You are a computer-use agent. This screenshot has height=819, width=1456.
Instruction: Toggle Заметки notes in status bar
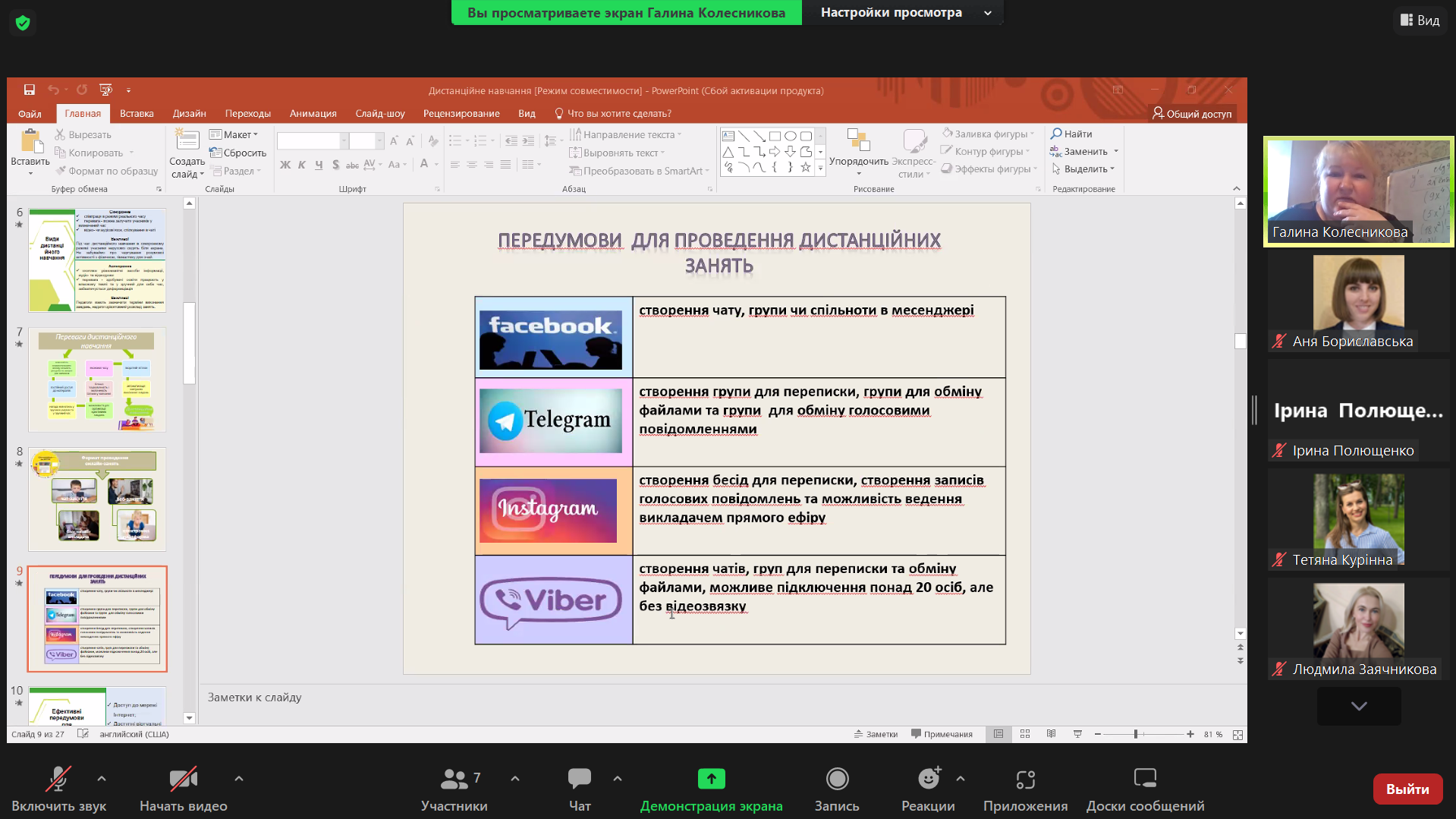pos(876,734)
